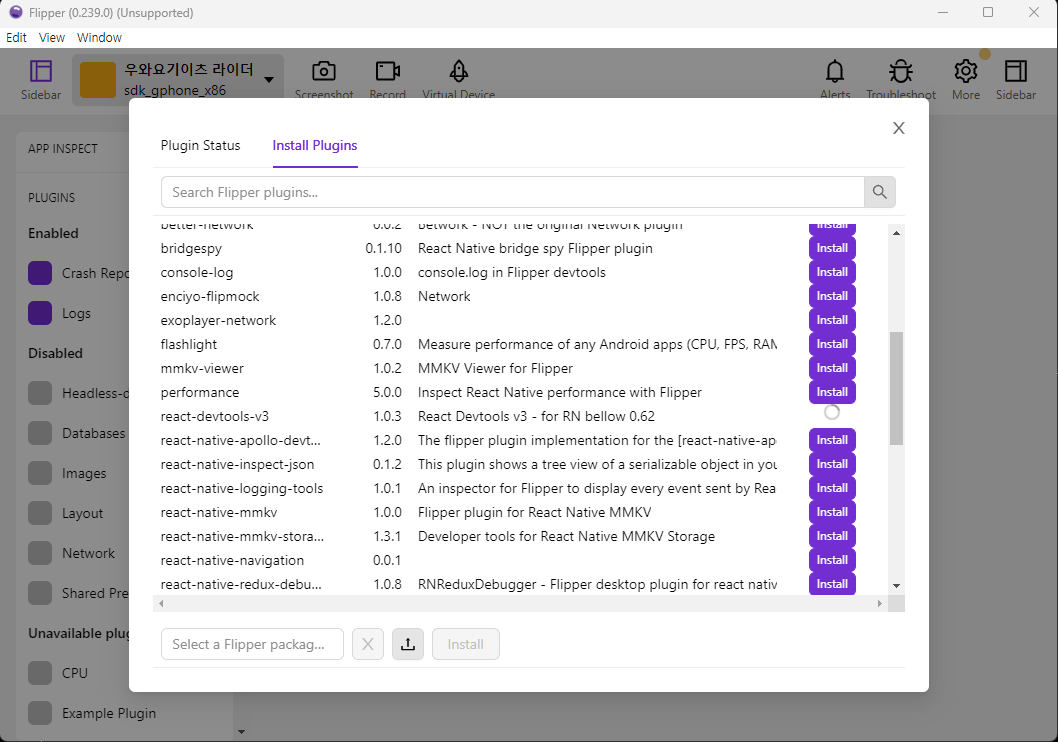Clear the selected package with X button

pos(368,644)
